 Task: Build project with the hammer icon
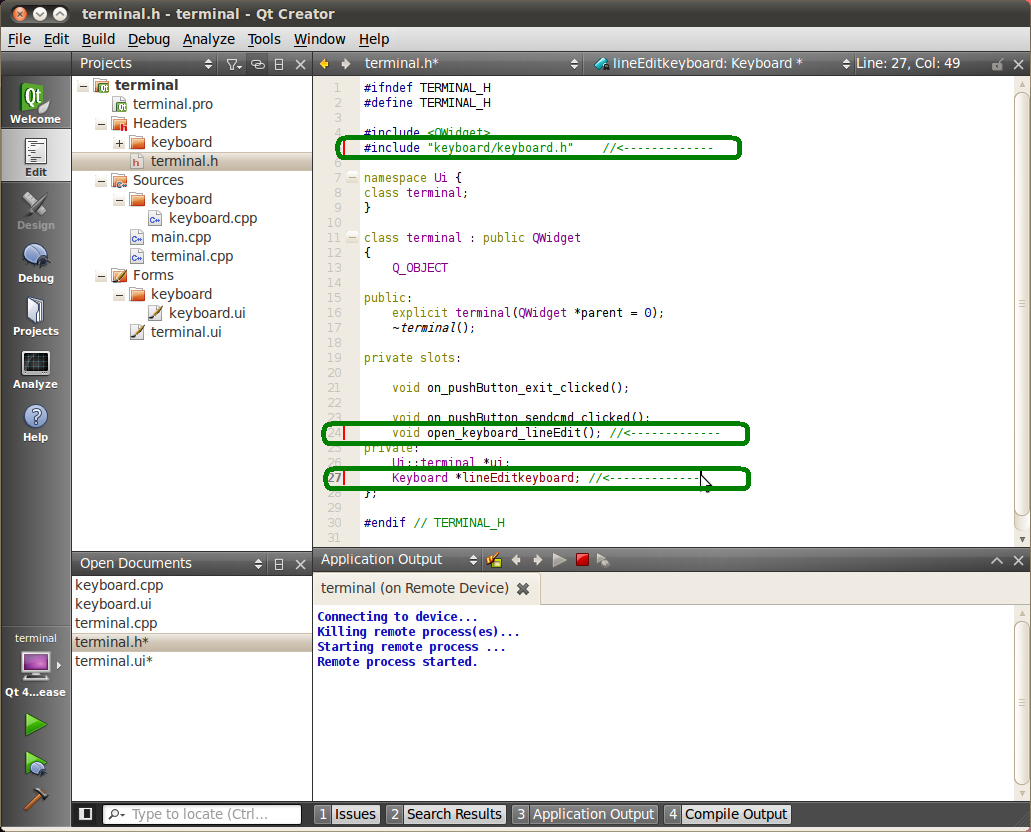coord(36,798)
